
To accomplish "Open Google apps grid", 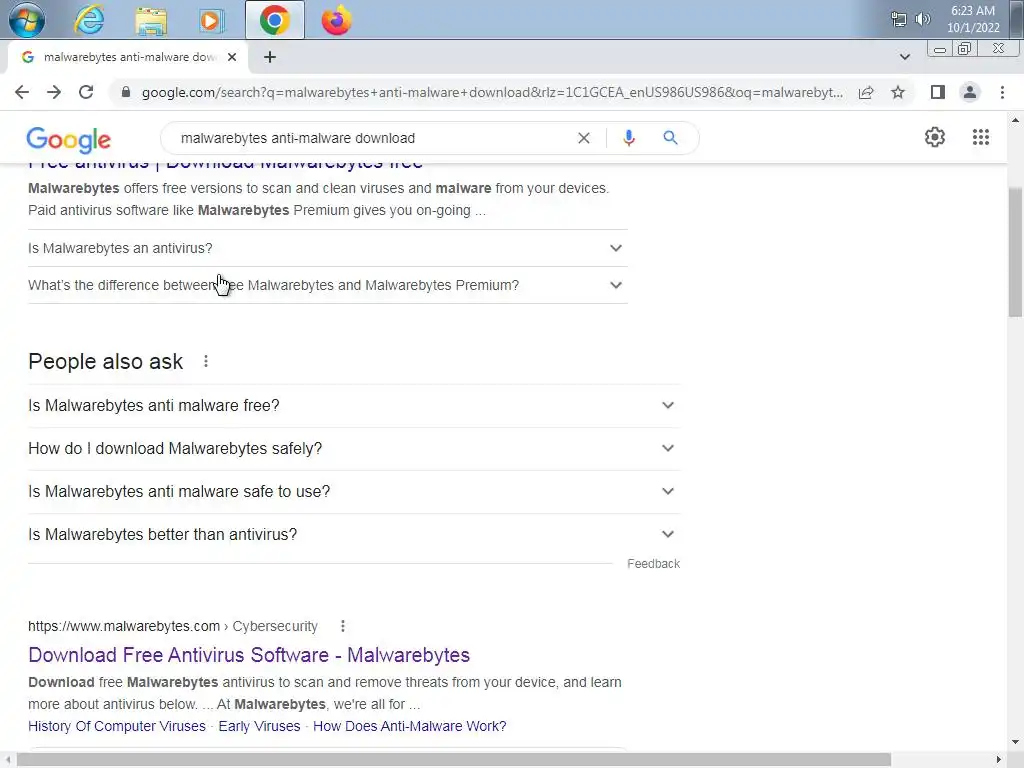I will click(980, 137).
